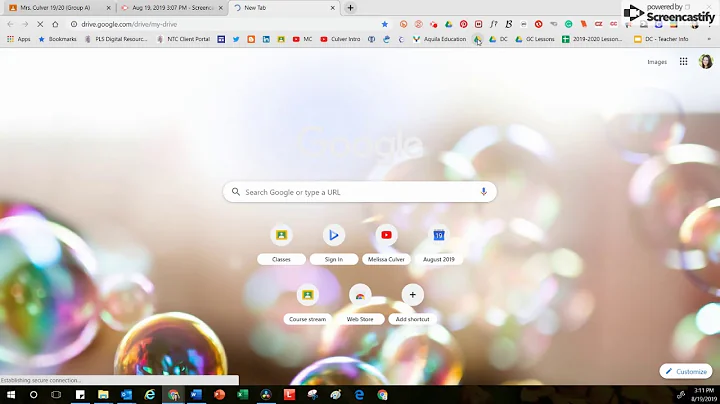Switch to Aug 19 Screencastify tab
This screenshot has height=404, width=720.
pos(172,8)
